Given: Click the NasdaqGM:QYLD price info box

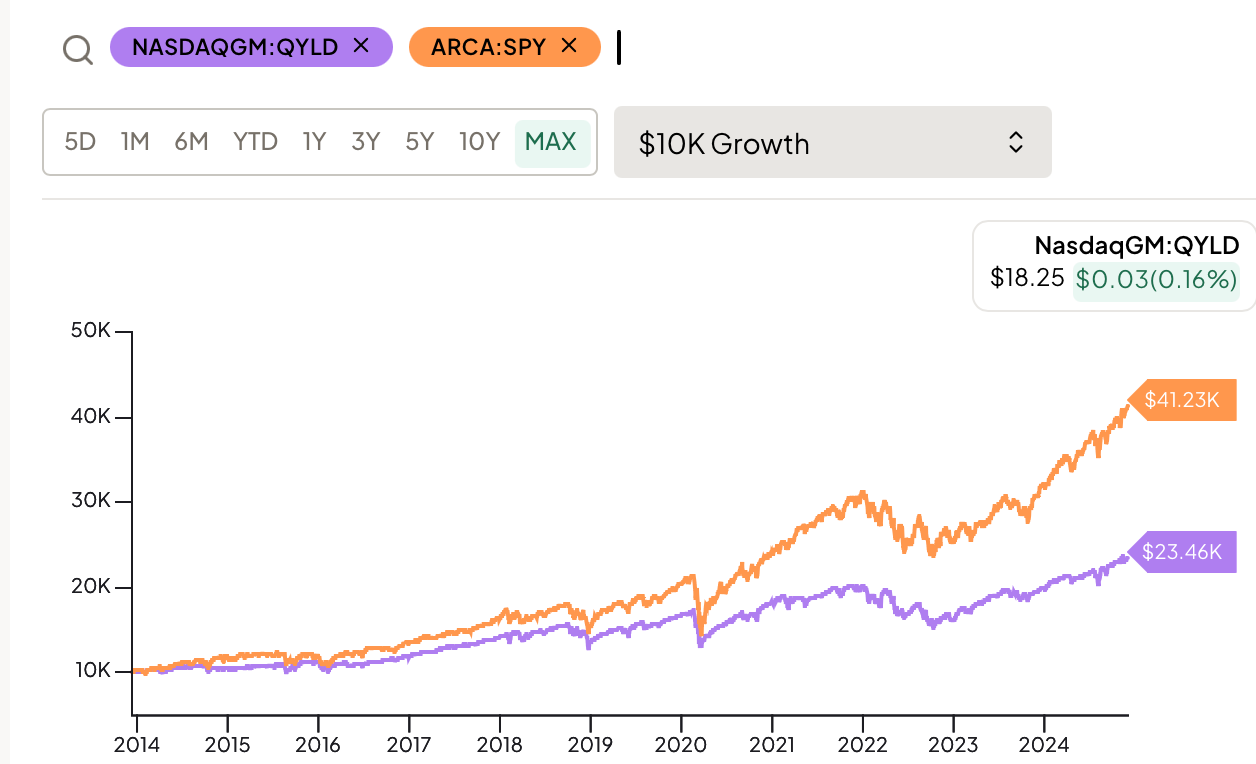Looking at the screenshot, I should (x=1113, y=264).
